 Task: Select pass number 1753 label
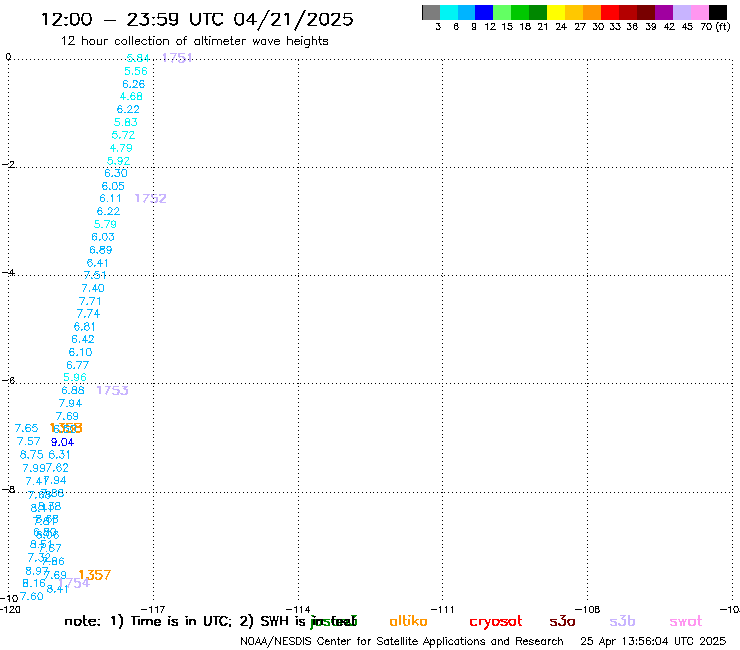112,390
